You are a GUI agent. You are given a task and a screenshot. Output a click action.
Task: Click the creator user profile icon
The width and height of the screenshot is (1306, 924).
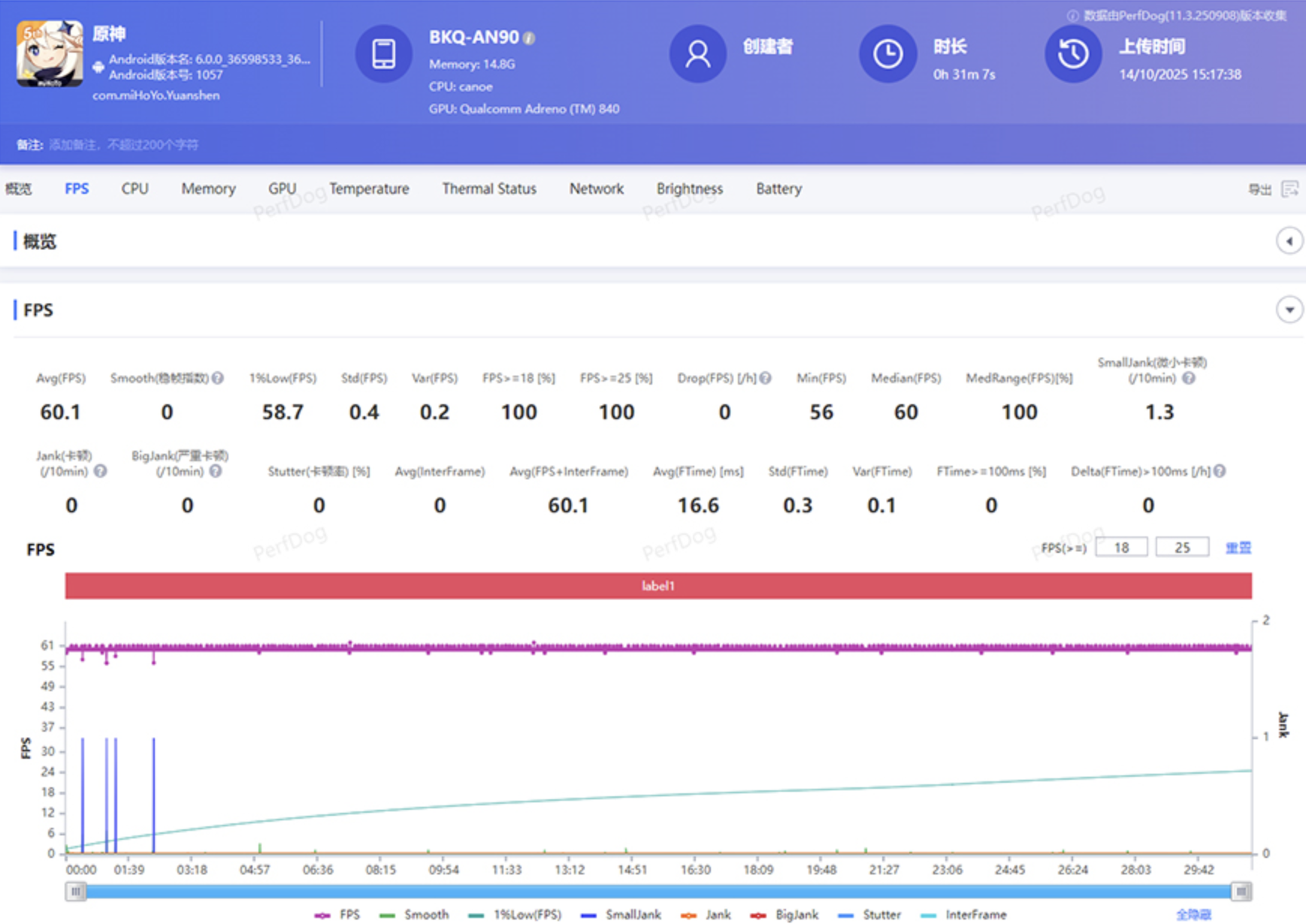point(697,54)
